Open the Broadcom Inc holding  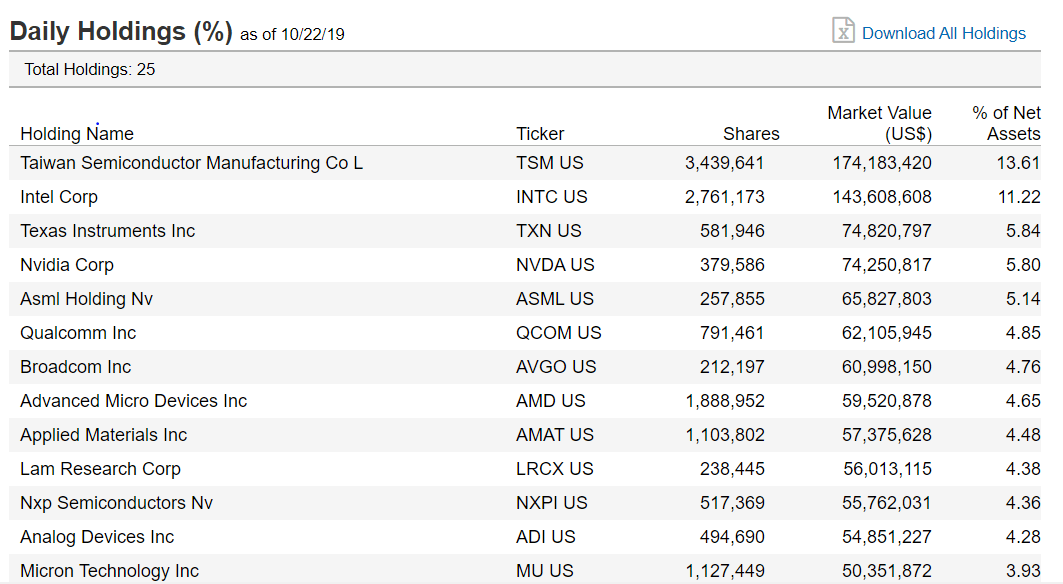coord(75,366)
